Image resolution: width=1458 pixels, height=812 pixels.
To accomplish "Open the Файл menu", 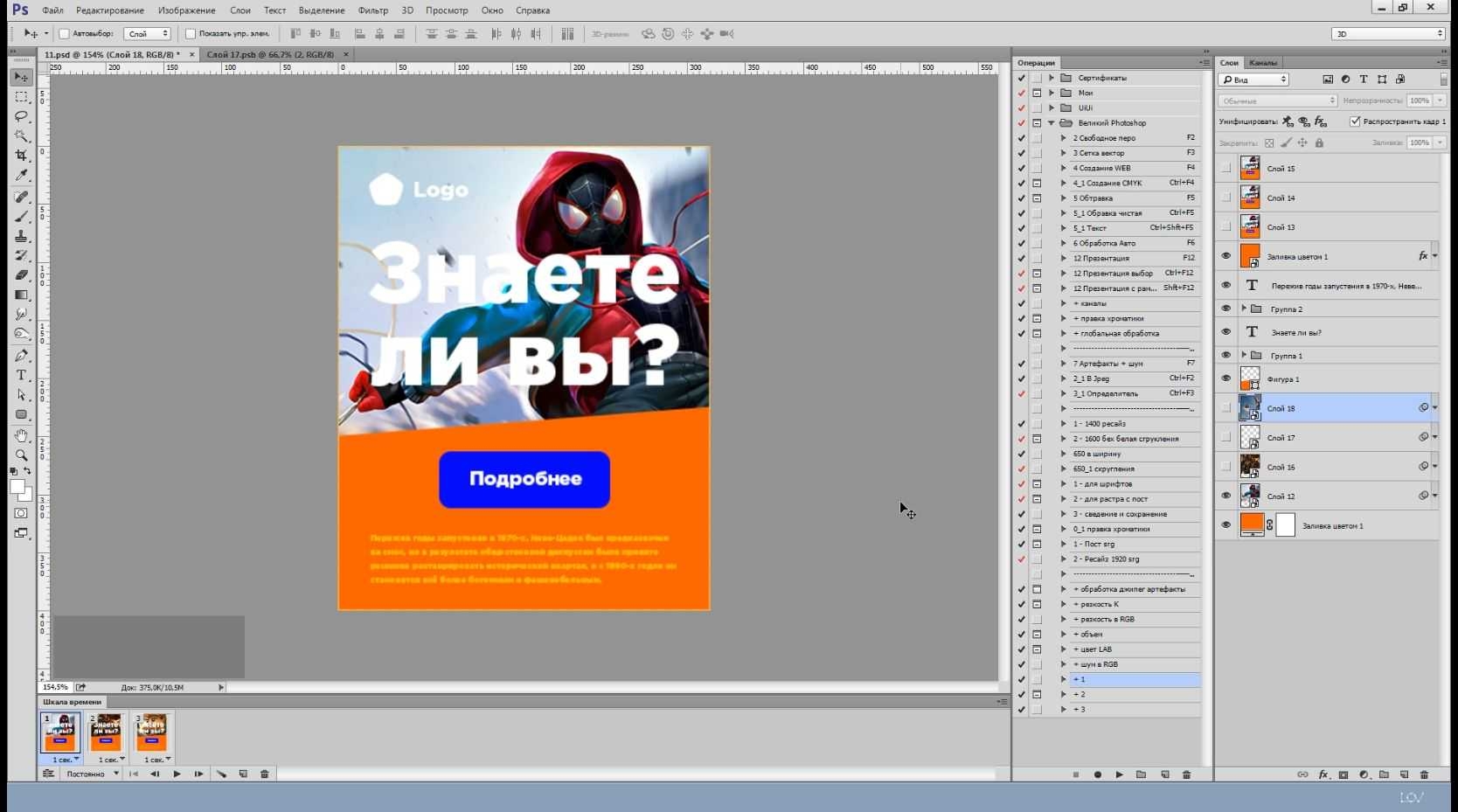I will click(52, 10).
